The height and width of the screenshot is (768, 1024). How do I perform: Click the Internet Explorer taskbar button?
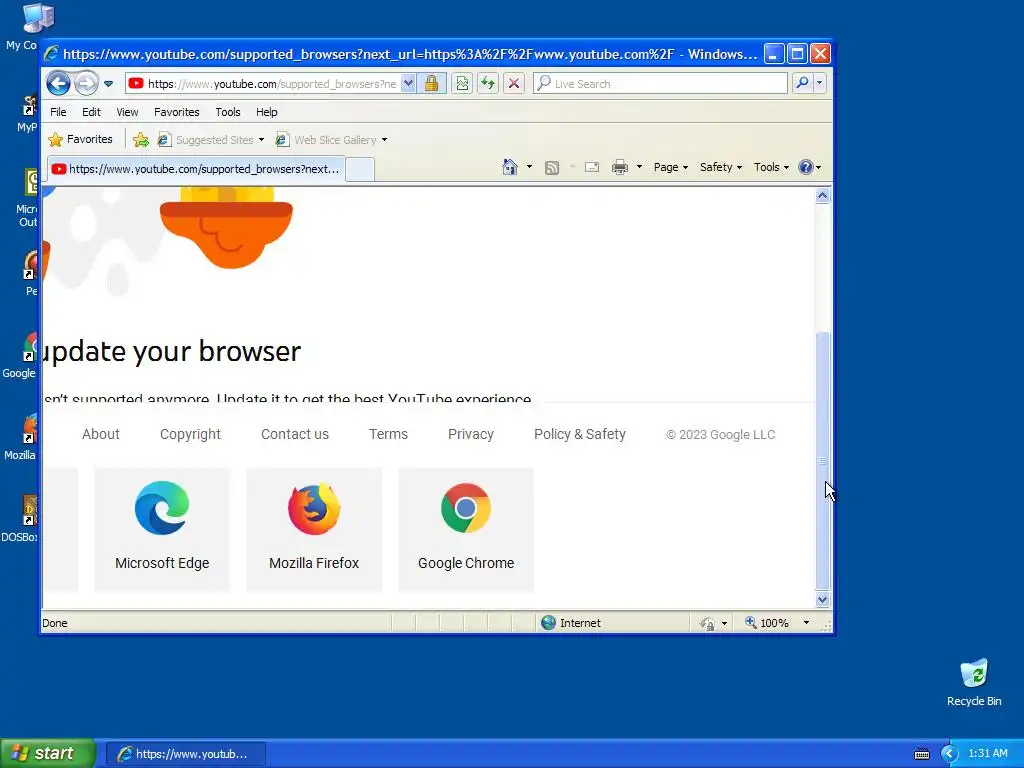click(185, 754)
